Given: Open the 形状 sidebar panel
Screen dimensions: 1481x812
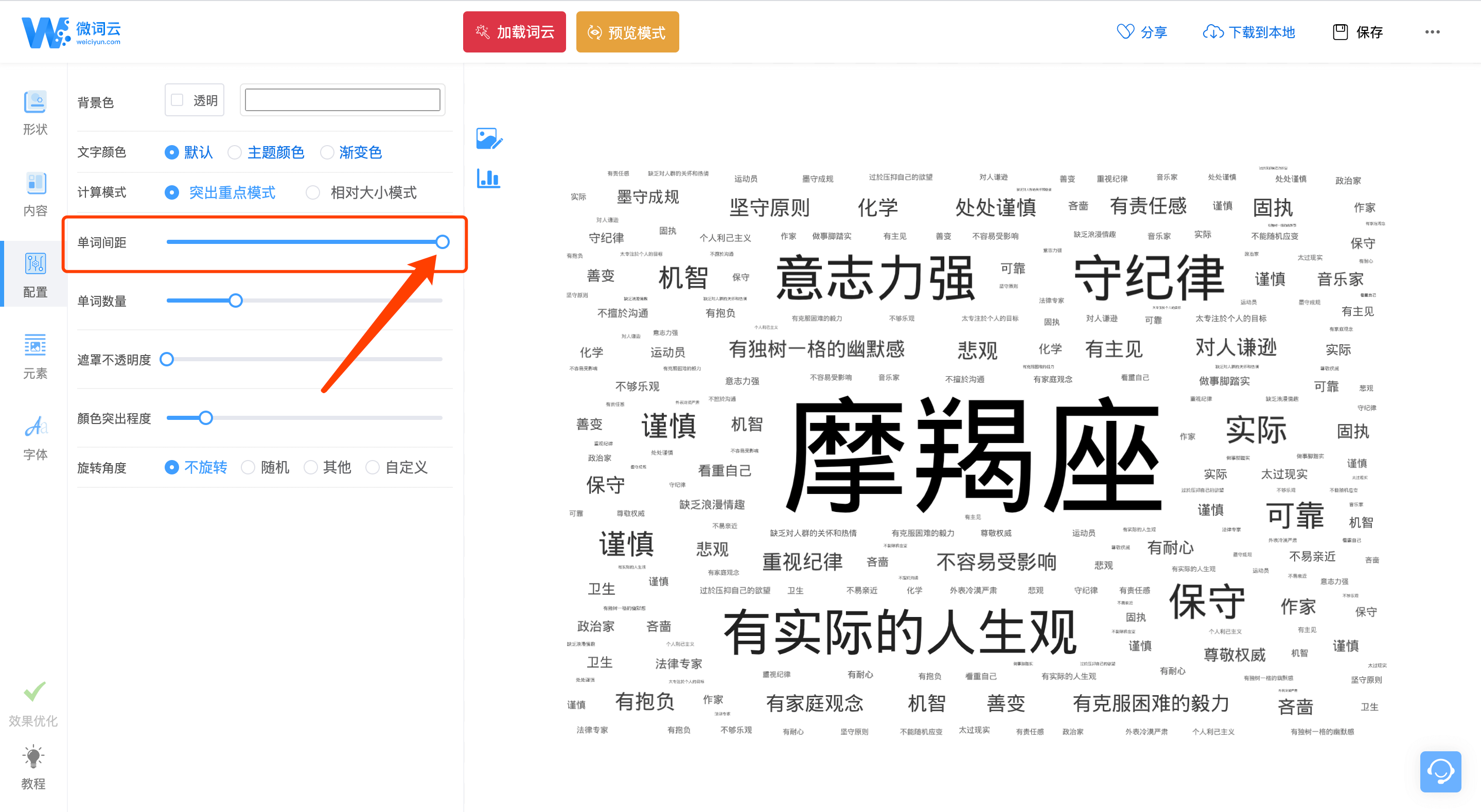Looking at the screenshot, I should [34, 113].
